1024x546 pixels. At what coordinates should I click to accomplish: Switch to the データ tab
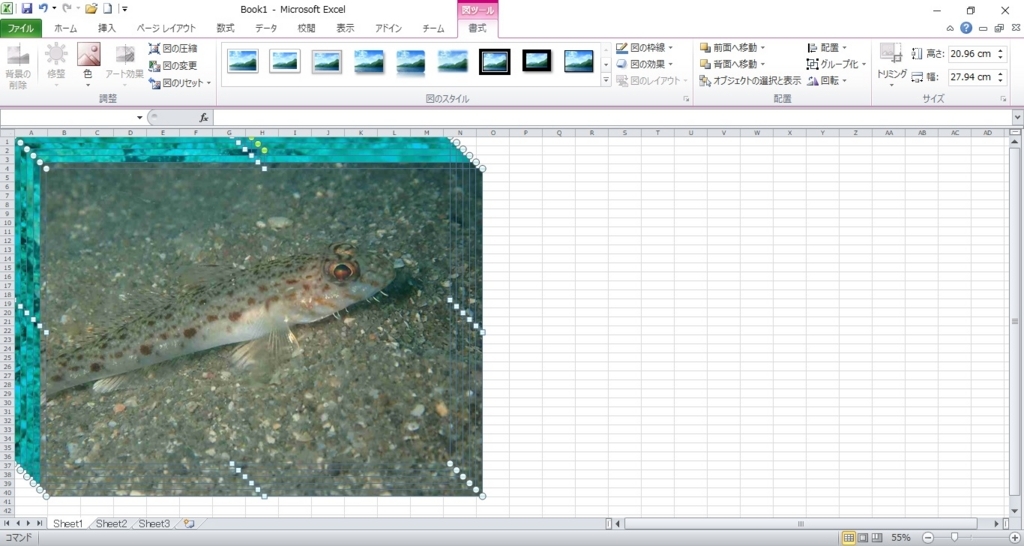tap(266, 28)
